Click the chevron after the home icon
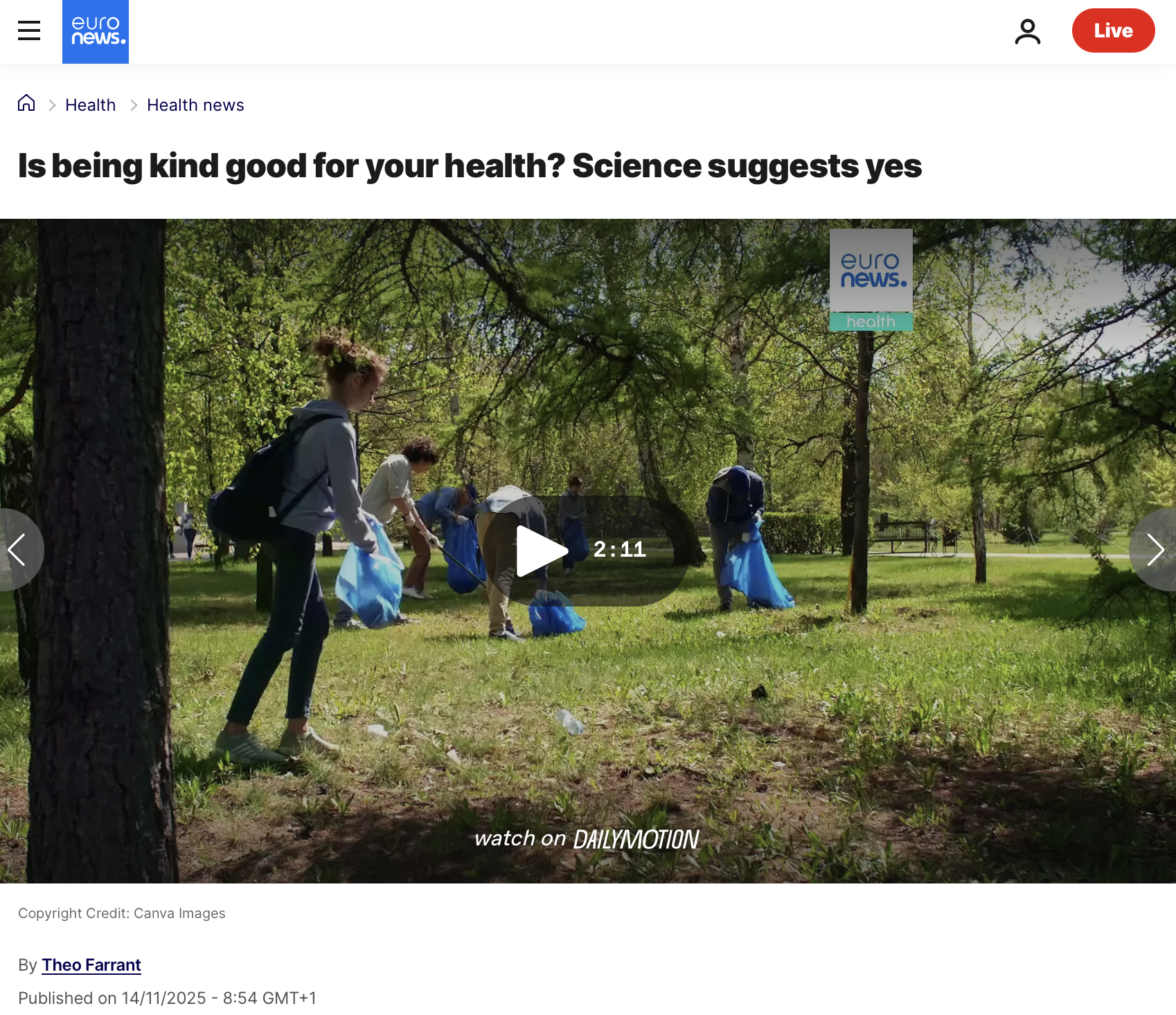Viewport: 1176px width, 1015px height. [52, 105]
